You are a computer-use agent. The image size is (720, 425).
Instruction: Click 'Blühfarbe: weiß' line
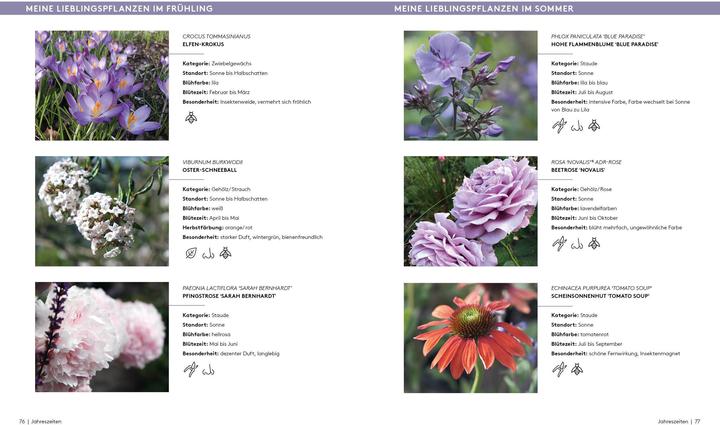(202, 208)
